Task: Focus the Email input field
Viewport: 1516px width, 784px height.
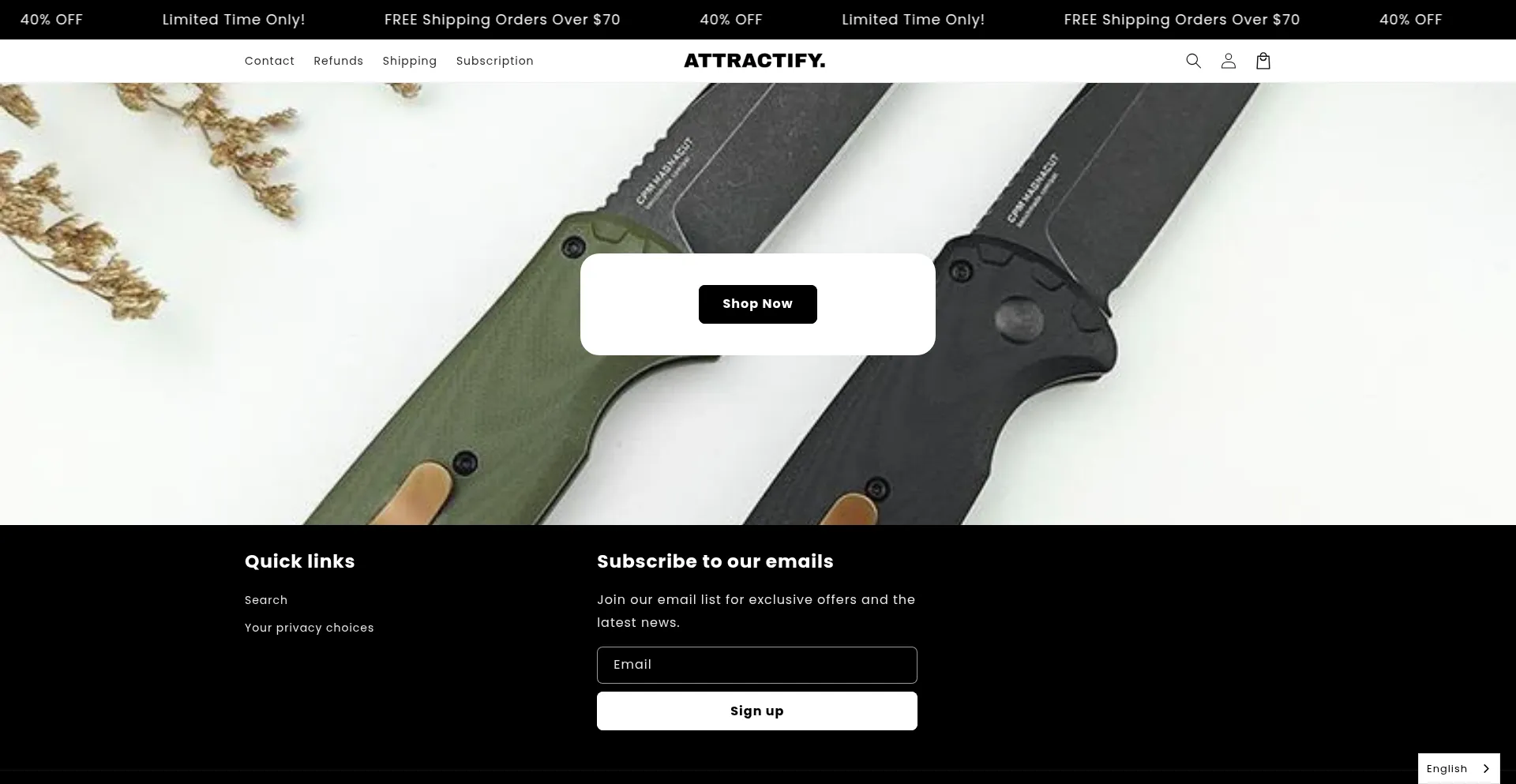Action: (756, 665)
